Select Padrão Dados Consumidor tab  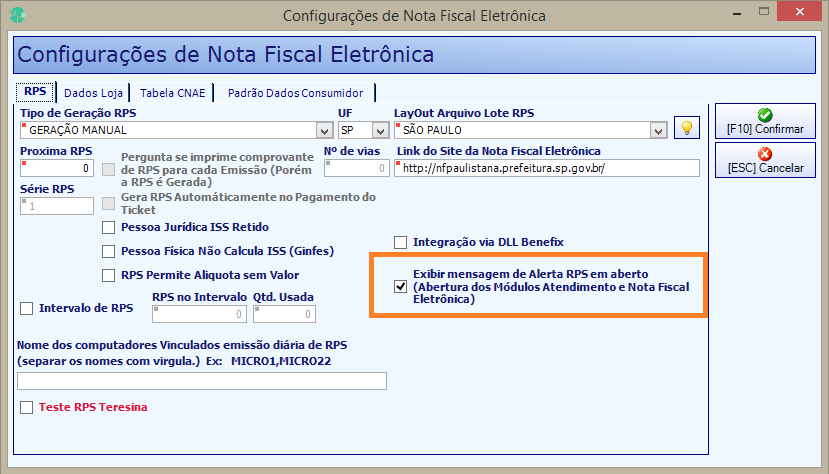(x=295, y=93)
